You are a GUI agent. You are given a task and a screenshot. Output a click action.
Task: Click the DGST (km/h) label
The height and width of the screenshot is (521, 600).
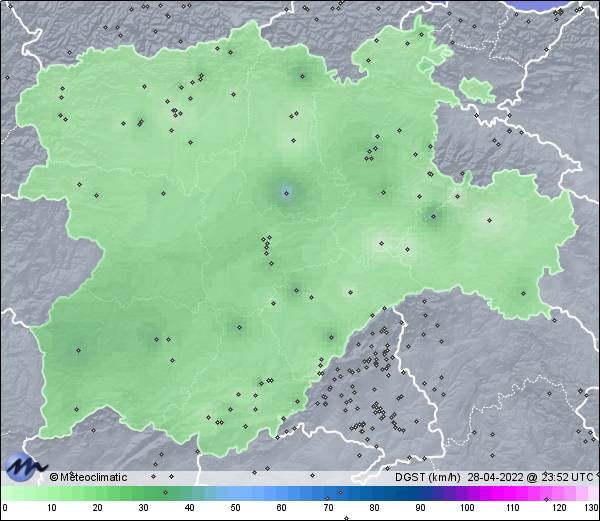pyautogui.click(x=428, y=477)
